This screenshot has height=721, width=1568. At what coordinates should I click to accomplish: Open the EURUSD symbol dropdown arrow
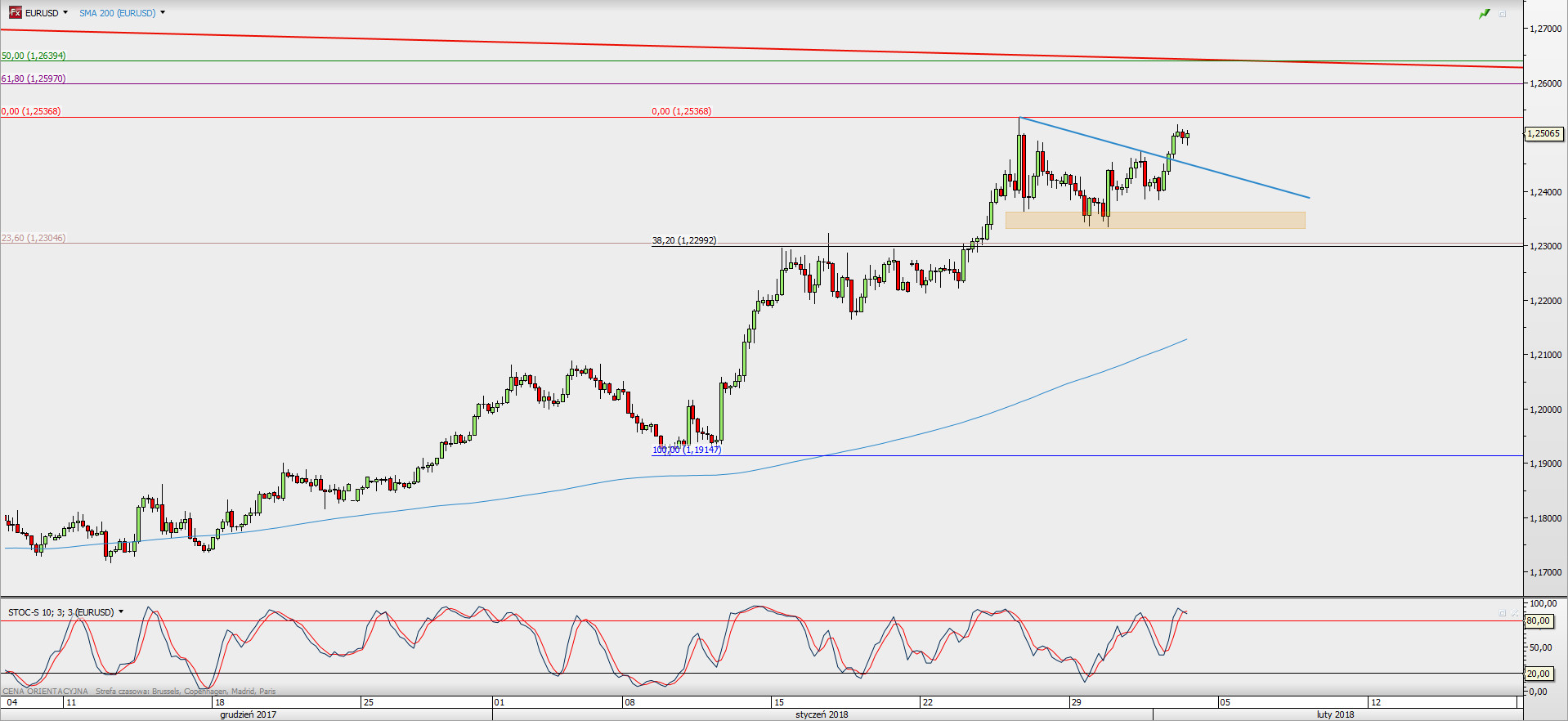point(65,13)
